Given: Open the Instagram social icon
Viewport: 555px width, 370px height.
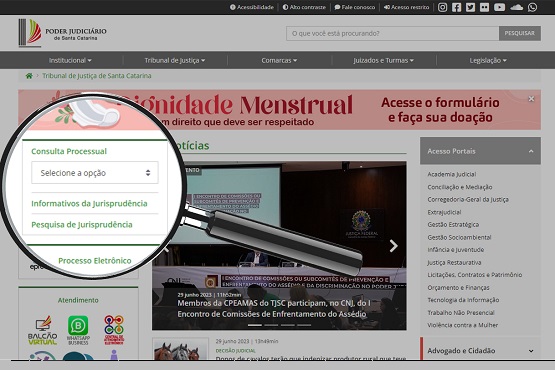Looking at the screenshot, I should [442, 7].
